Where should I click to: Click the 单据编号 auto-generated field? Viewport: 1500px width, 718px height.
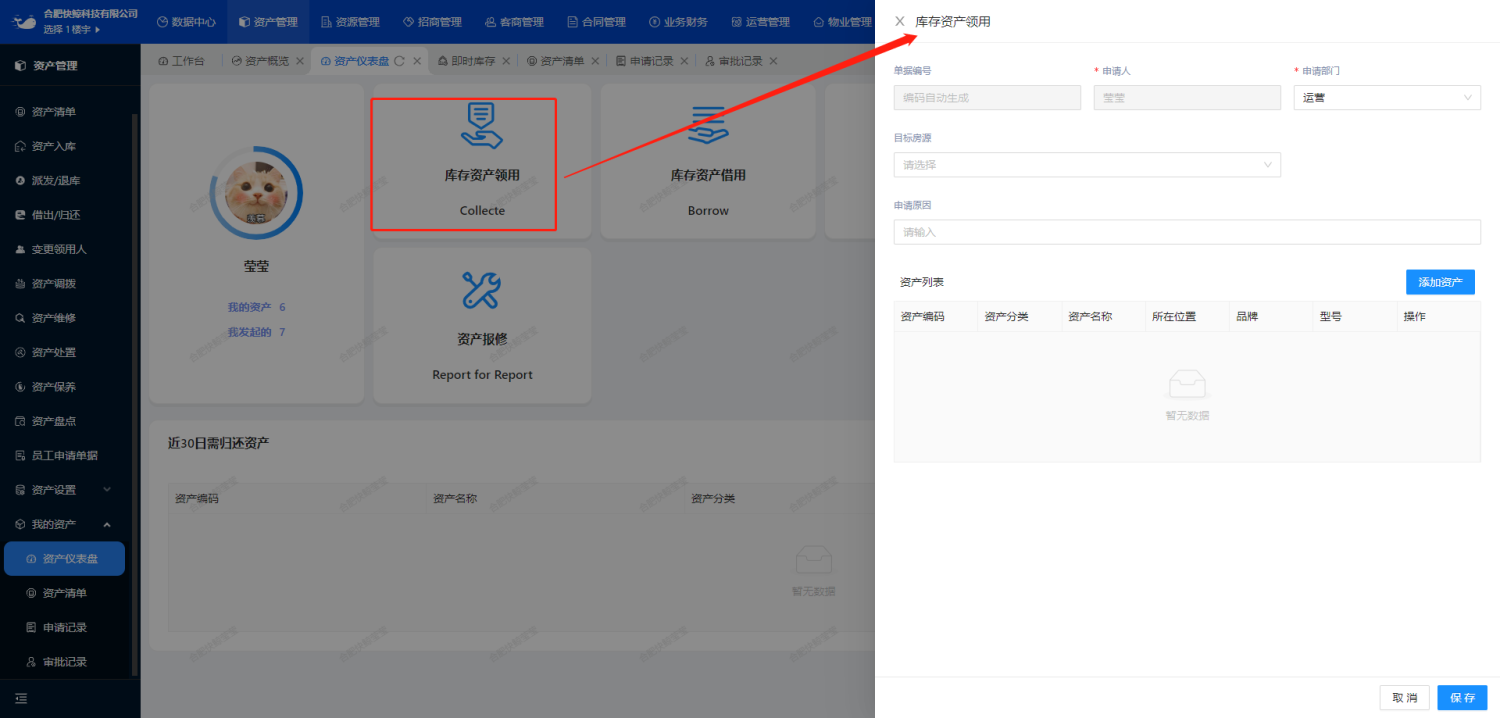tap(987, 97)
